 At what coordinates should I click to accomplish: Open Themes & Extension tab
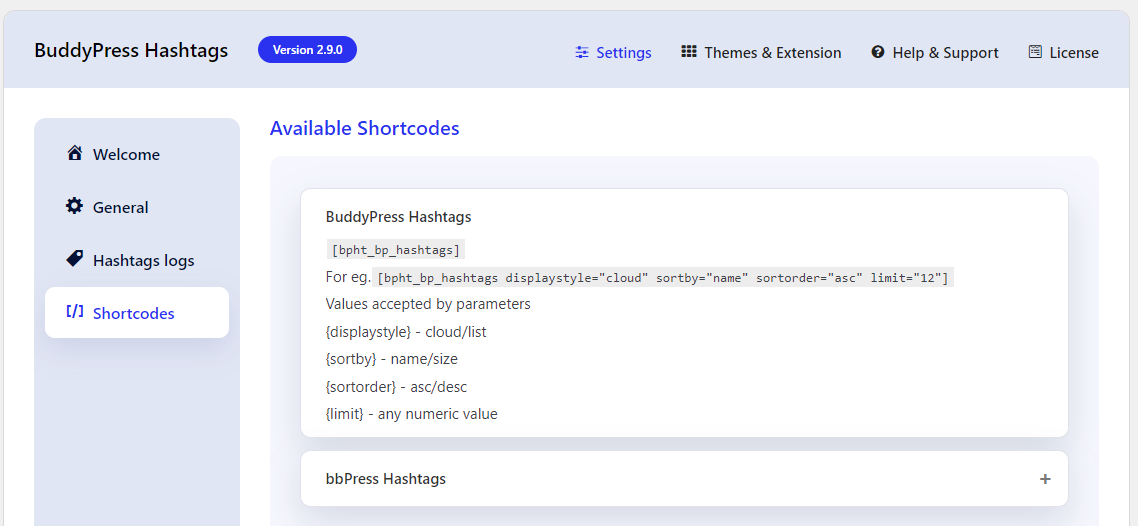(x=761, y=52)
